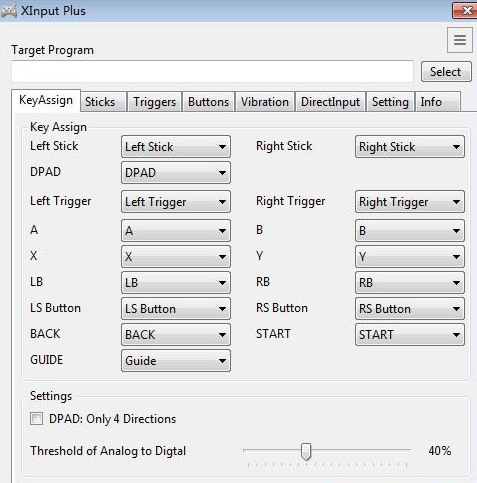Expand the START assignment dropdown
Viewport: 477px width, 483px height.
(410, 334)
